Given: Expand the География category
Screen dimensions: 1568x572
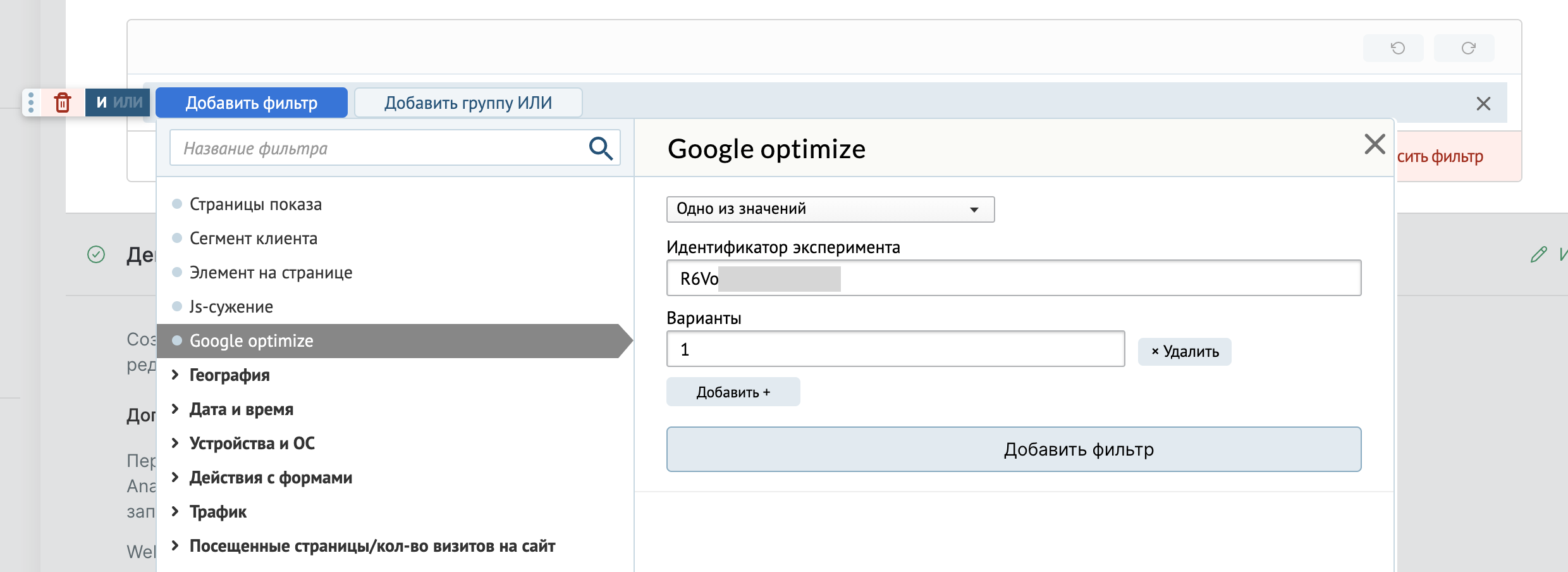Looking at the screenshot, I should [x=229, y=375].
